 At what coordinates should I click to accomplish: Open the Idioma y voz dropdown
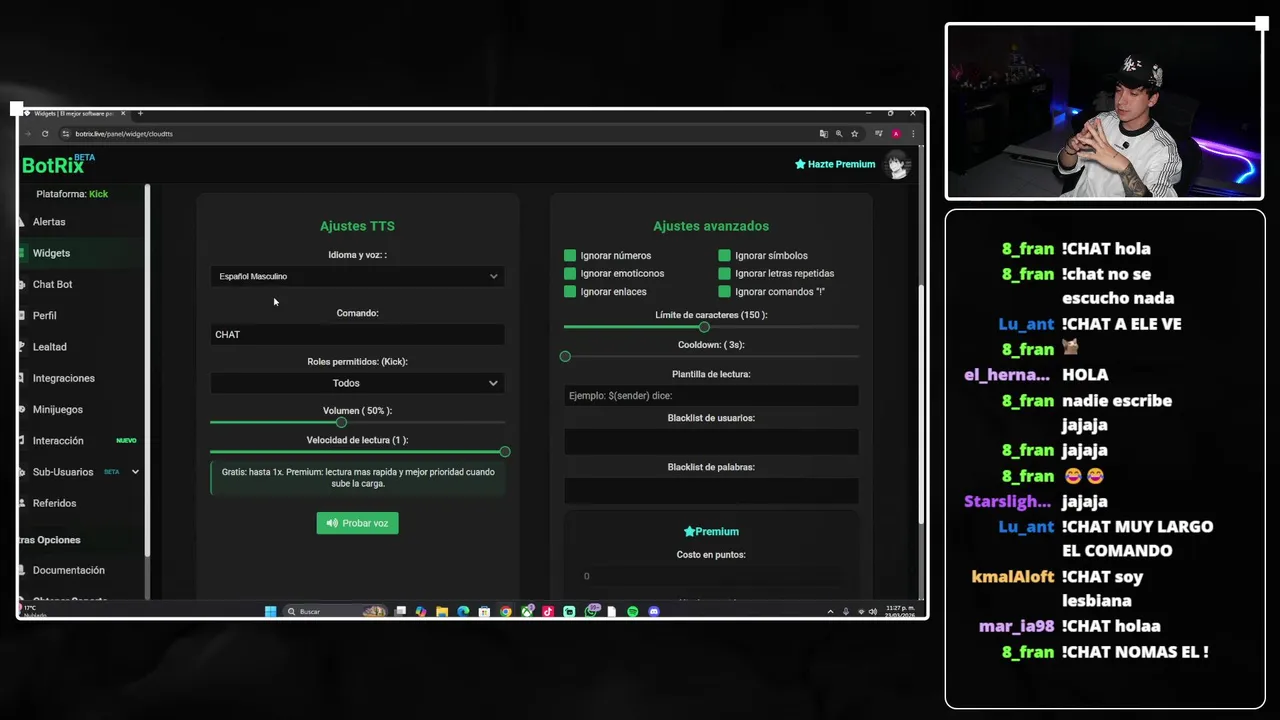tap(357, 276)
